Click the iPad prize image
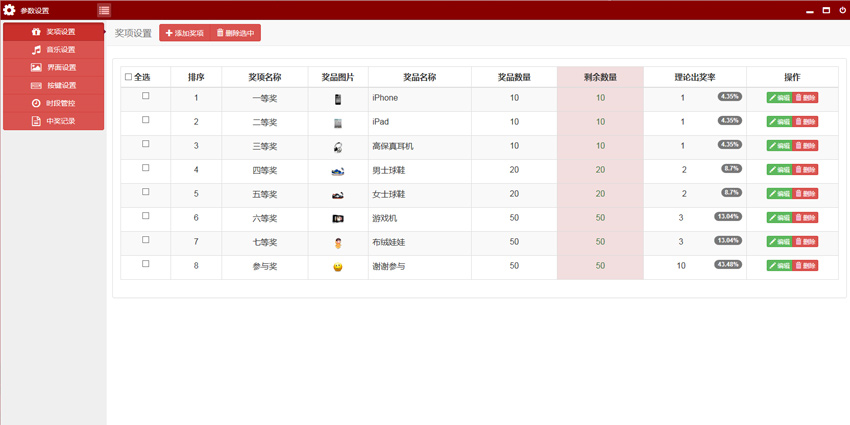The image size is (850, 425). click(x=338, y=123)
